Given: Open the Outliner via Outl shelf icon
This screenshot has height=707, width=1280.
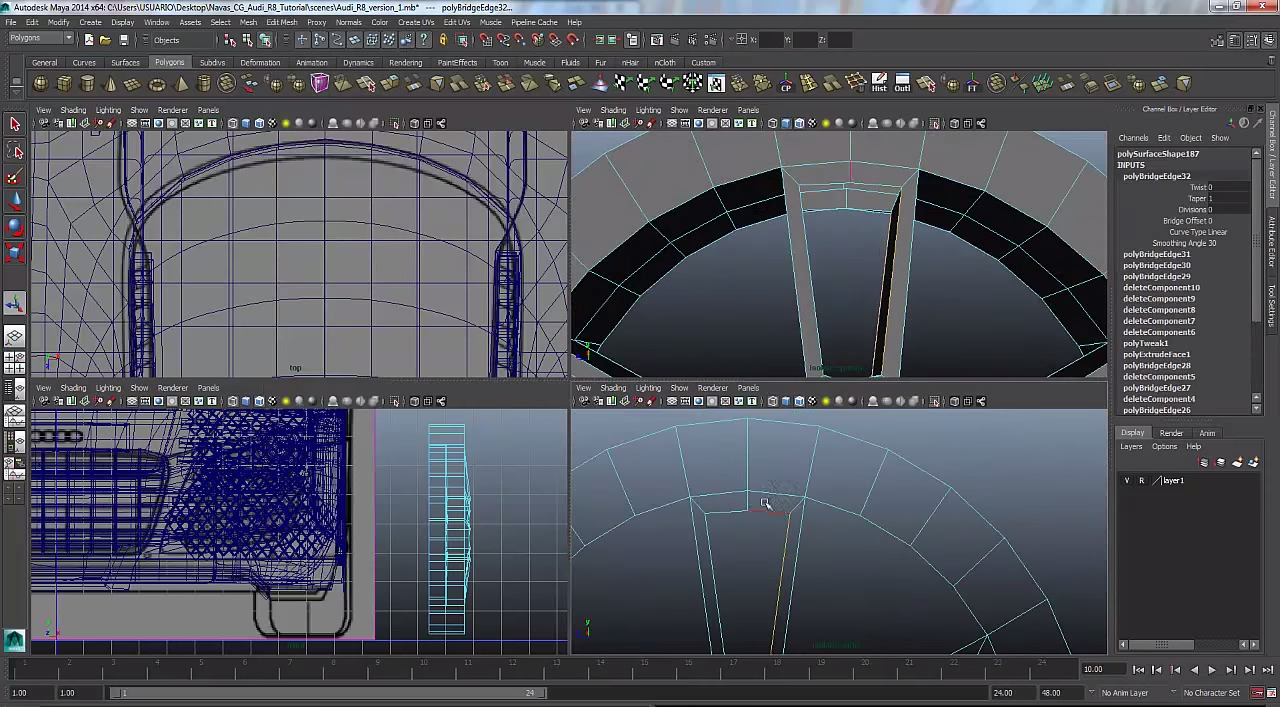Looking at the screenshot, I should 902,84.
